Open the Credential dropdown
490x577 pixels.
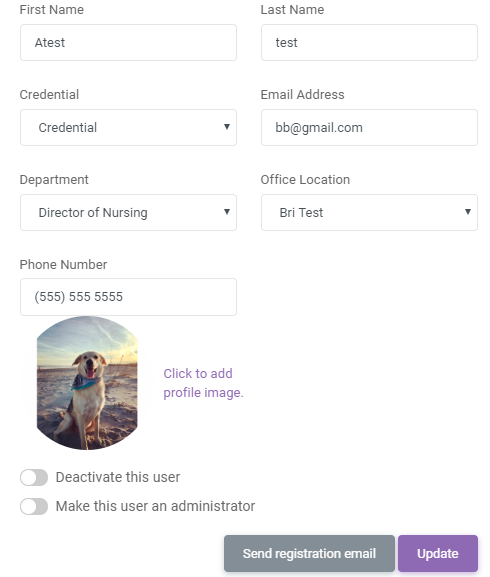coord(128,127)
